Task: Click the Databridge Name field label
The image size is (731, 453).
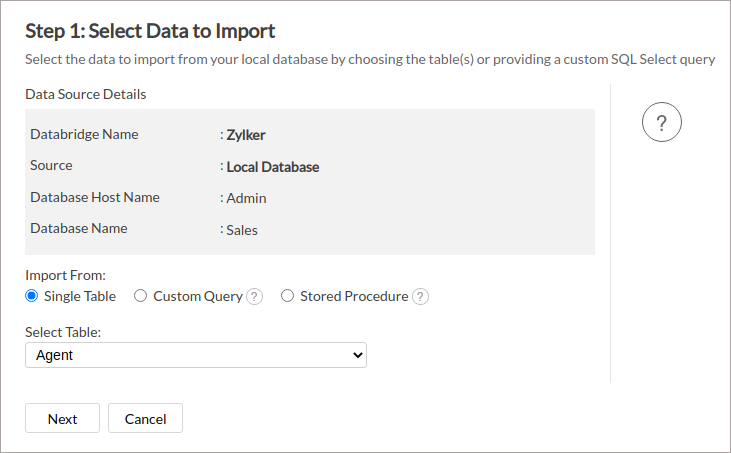Action: point(84,134)
